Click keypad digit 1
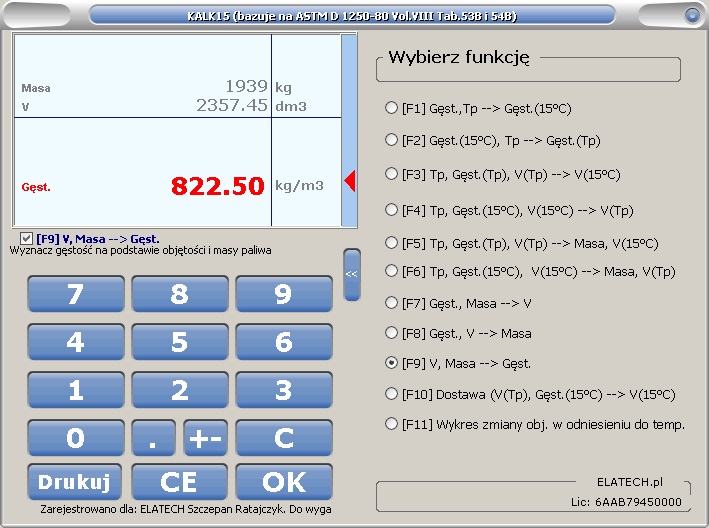 click(x=76, y=390)
